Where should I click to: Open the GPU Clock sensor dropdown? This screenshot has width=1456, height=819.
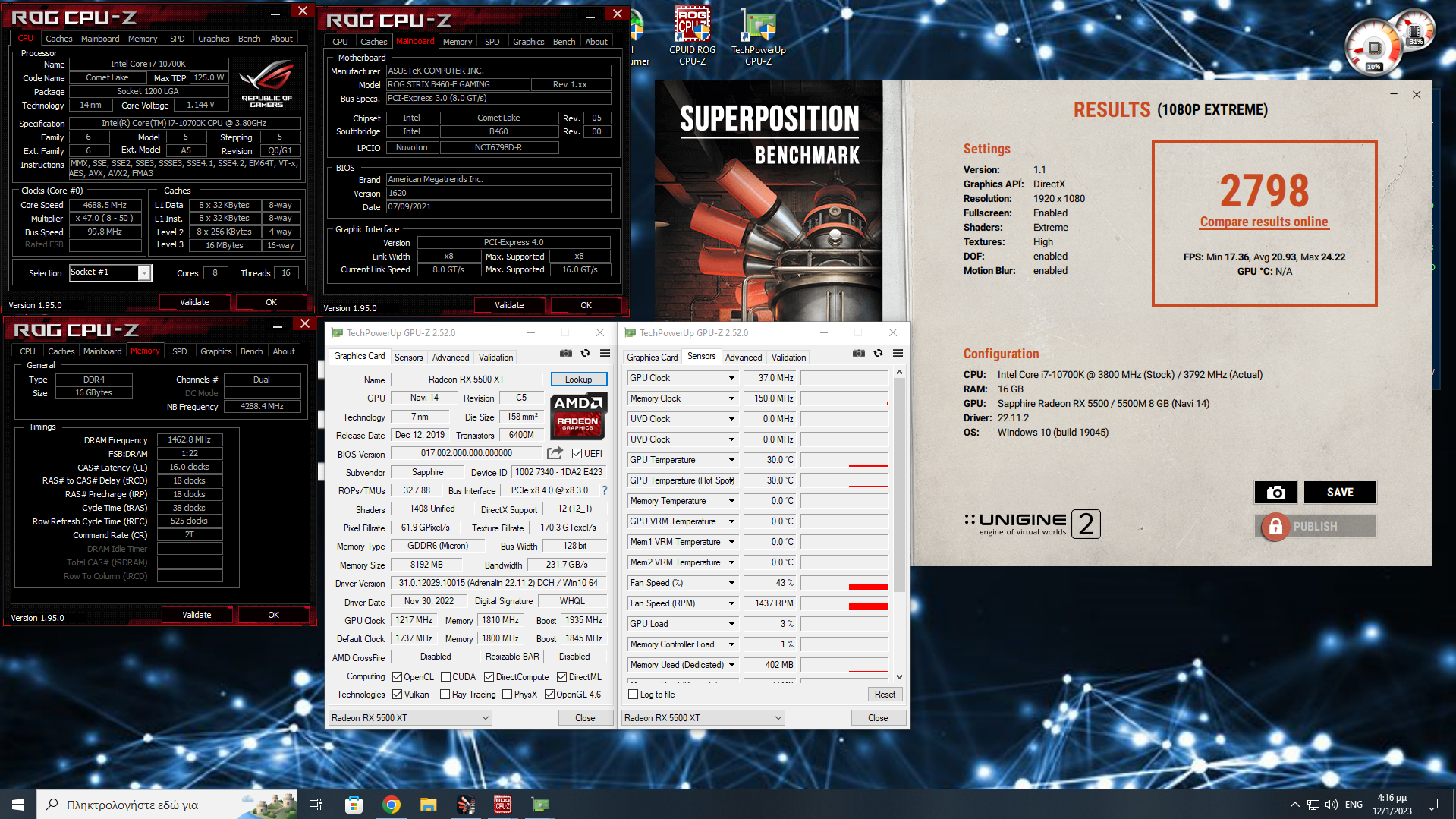point(731,378)
